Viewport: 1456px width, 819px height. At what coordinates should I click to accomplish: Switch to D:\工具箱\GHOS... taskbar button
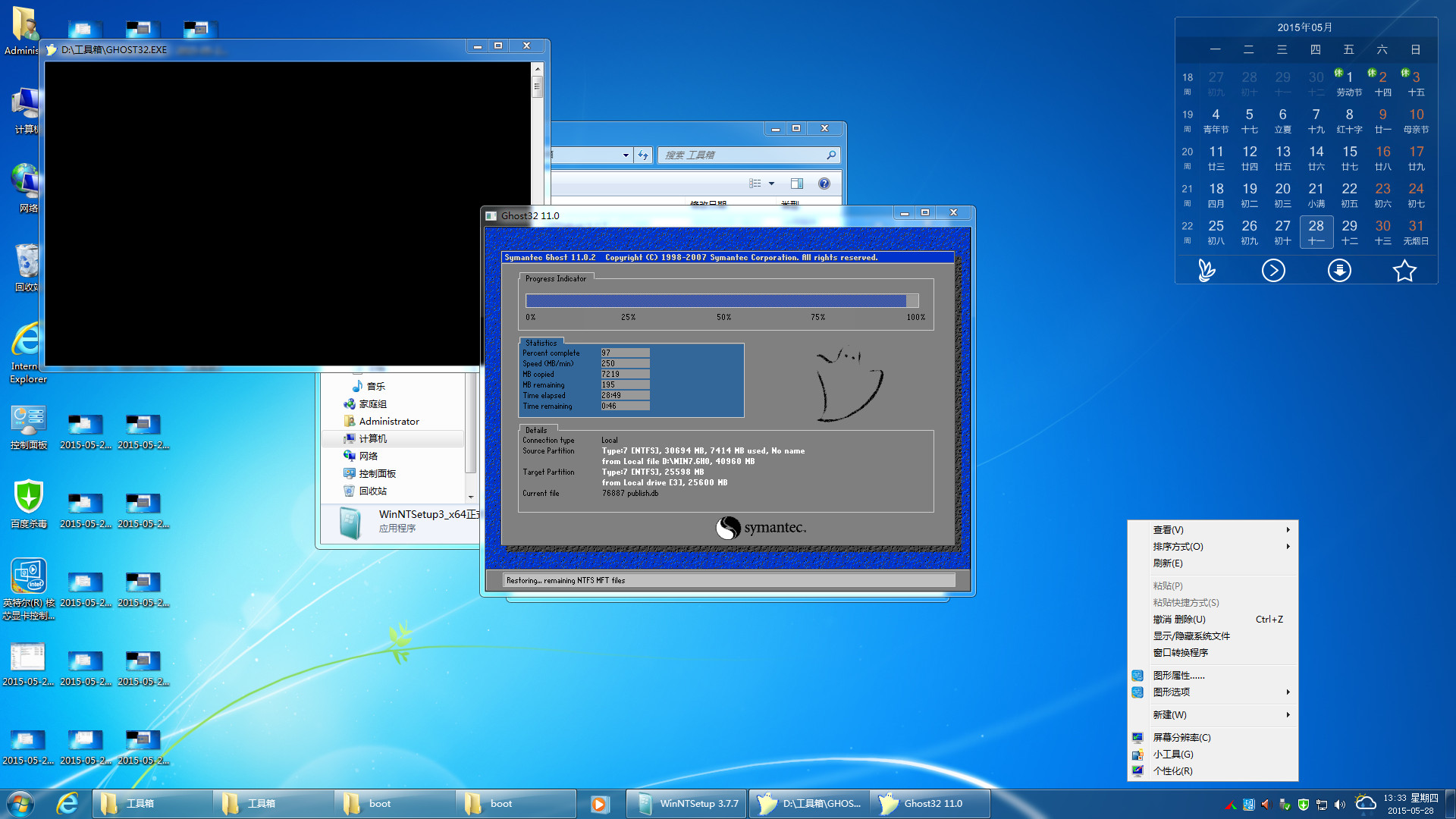(809, 804)
